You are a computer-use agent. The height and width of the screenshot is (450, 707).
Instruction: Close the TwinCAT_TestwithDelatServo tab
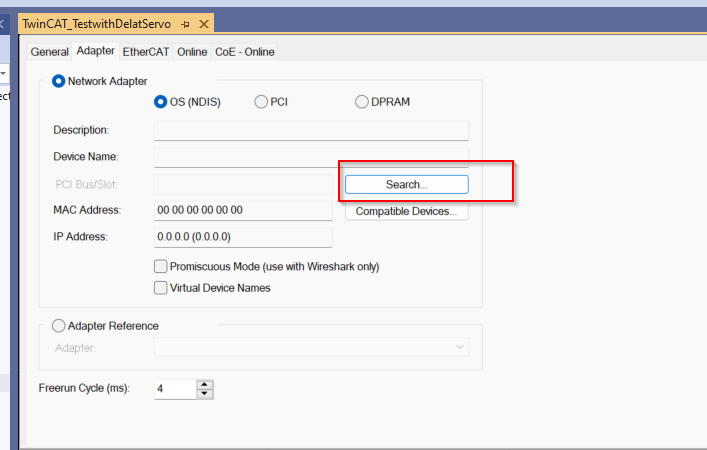tap(204, 24)
